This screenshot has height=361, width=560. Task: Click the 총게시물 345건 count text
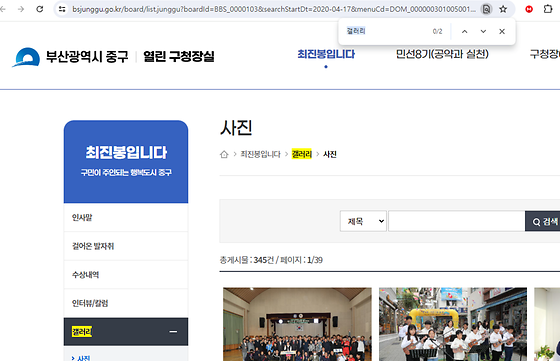(246, 260)
